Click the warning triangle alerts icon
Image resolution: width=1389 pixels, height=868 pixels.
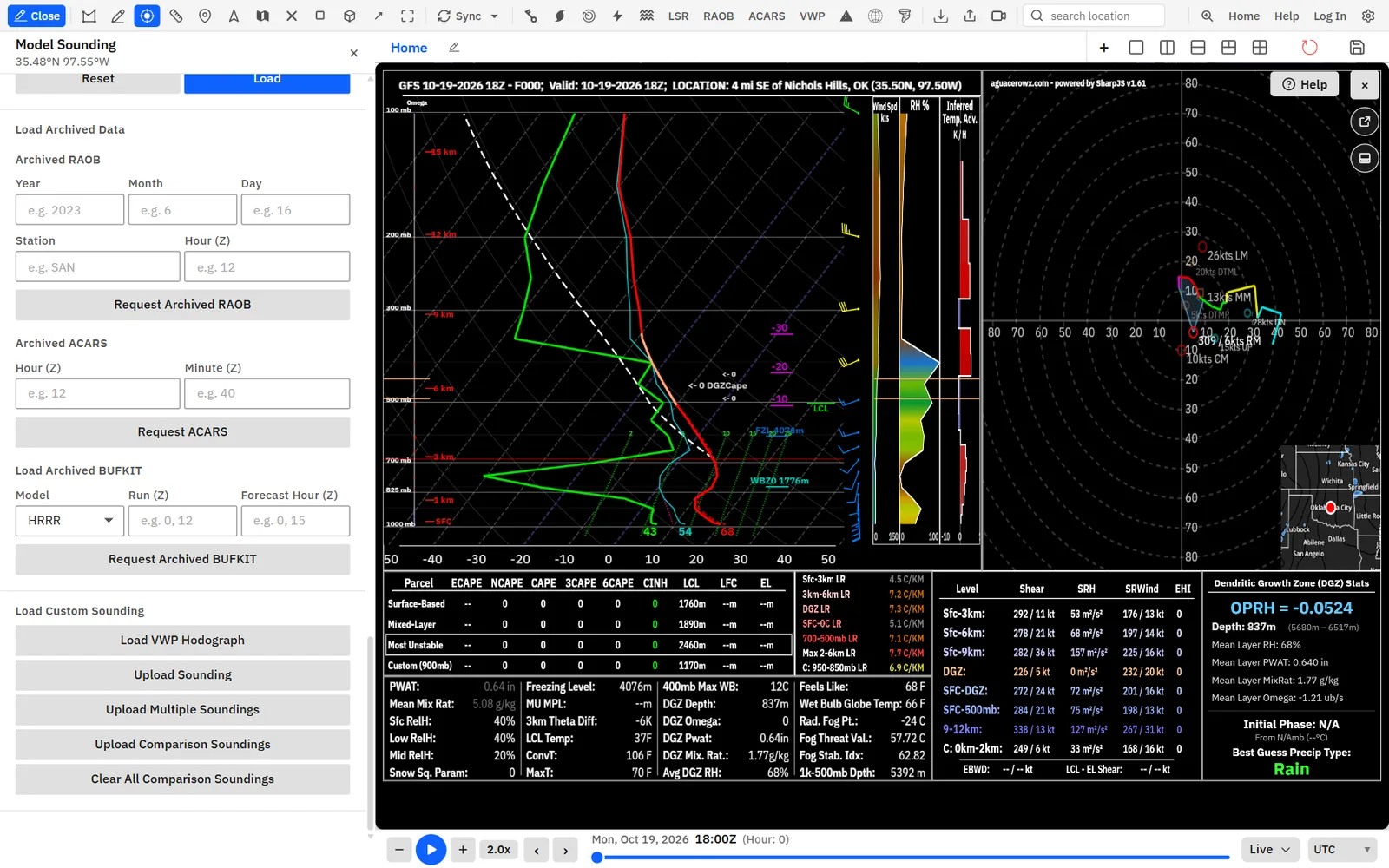click(x=846, y=16)
